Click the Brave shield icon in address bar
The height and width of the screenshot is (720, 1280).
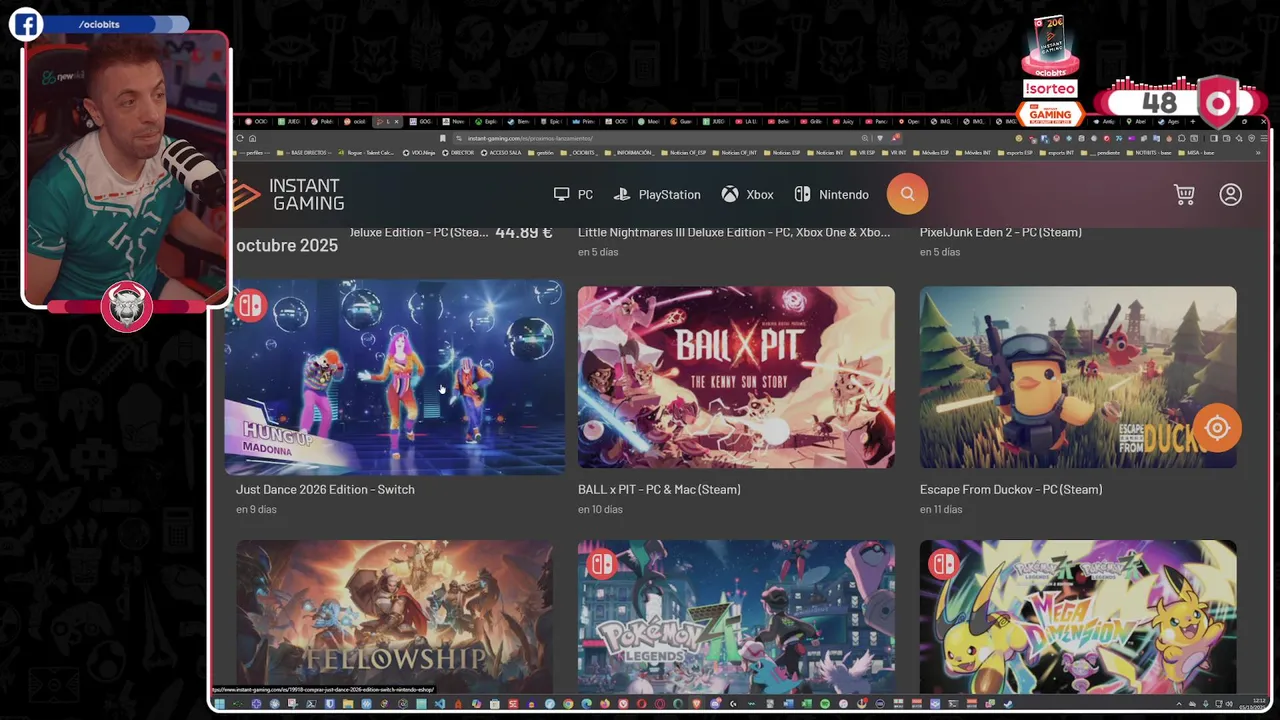click(x=880, y=138)
